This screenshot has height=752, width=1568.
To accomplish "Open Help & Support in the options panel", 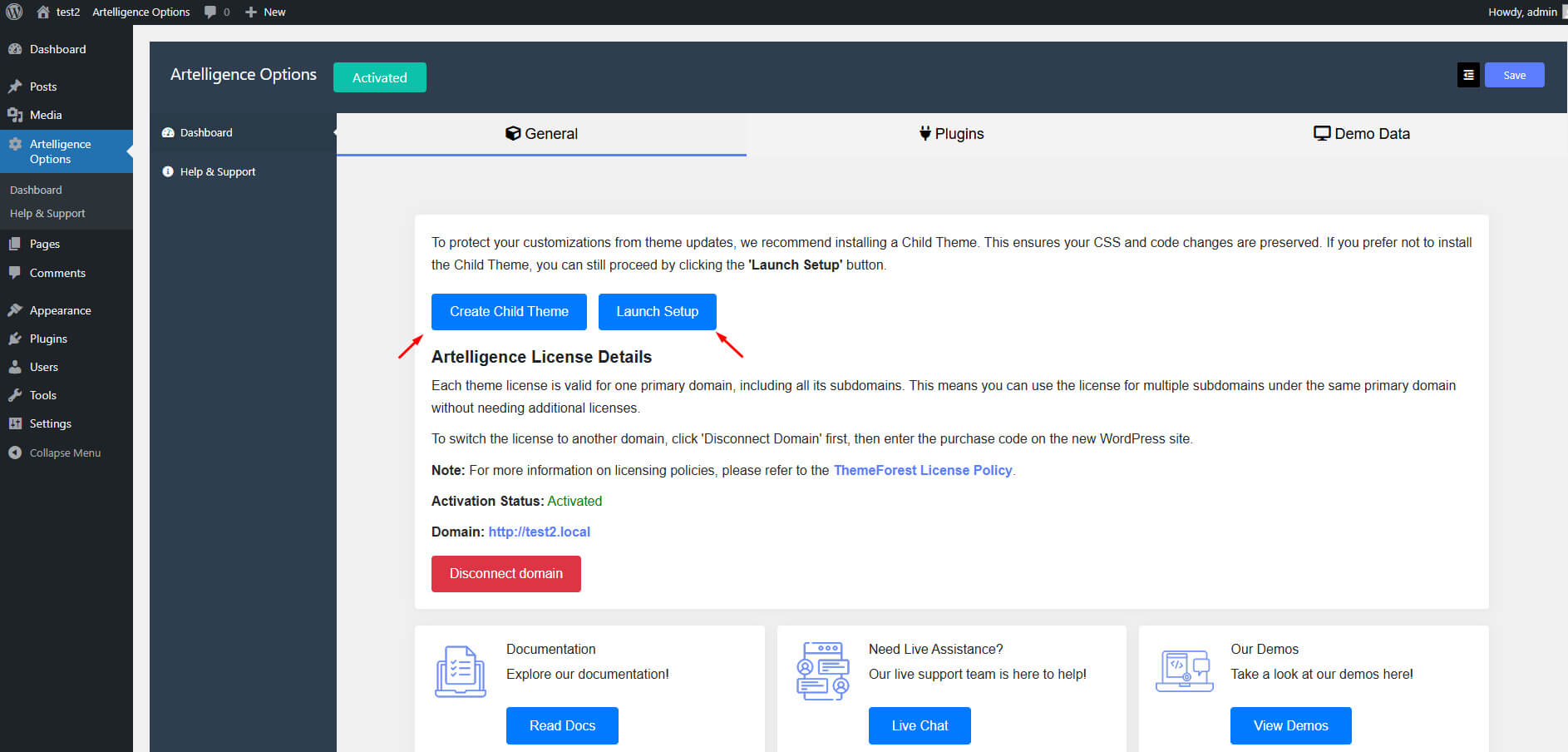I will (x=217, y=171).
